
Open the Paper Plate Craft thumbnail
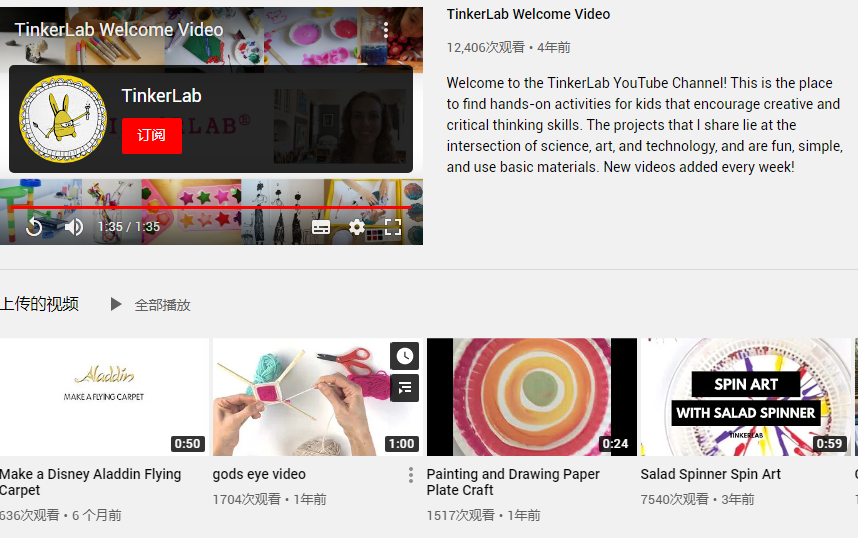531,397
